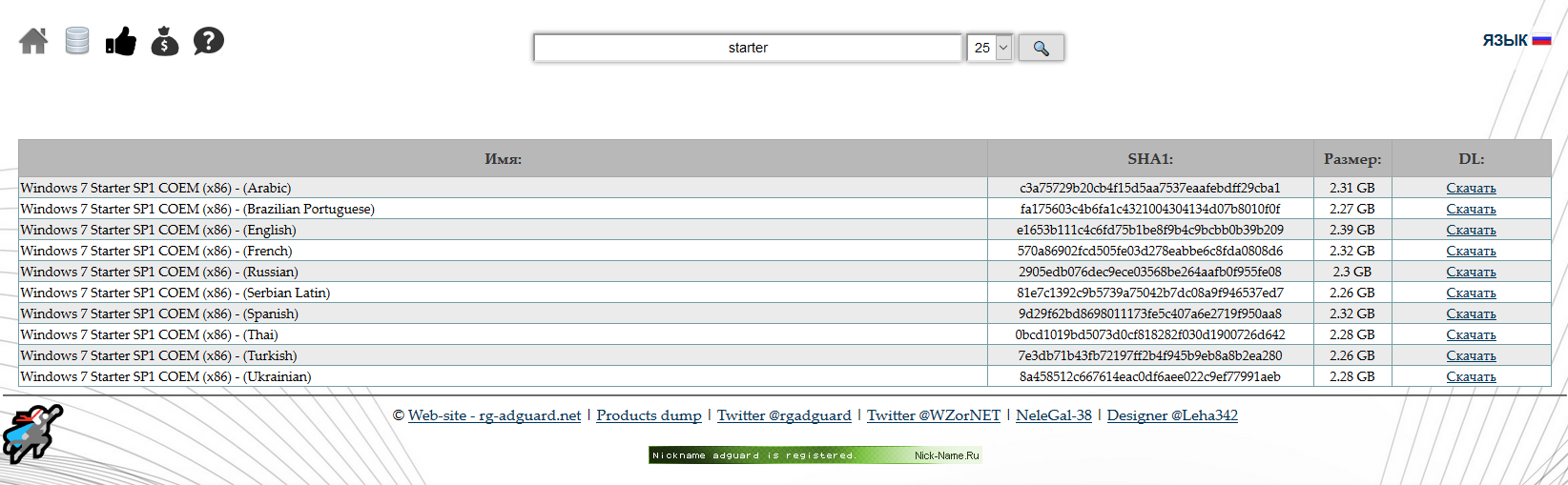Click SHA1 hash starting fa175603c4b6fa1c
Viewport: 1568px width, 485px height.
1150,209
